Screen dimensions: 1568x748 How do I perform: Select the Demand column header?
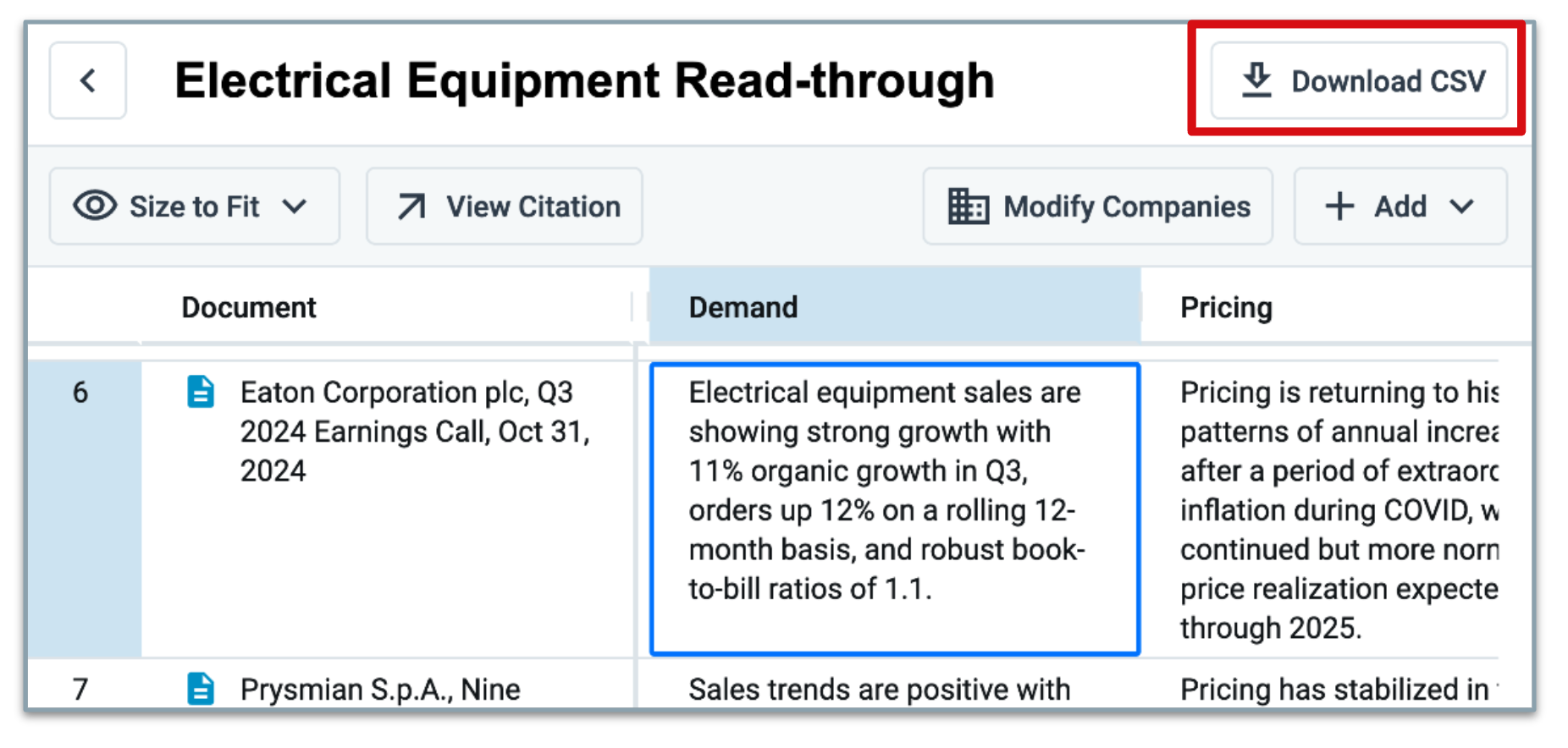pyautogui.click(x=895, y=306)
